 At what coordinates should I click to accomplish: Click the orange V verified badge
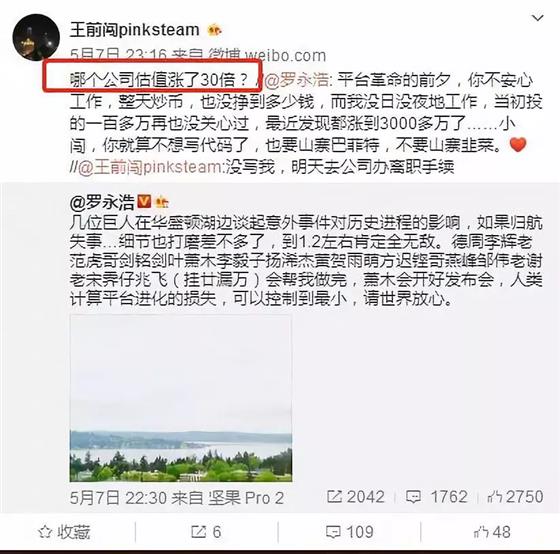[144, 202]
